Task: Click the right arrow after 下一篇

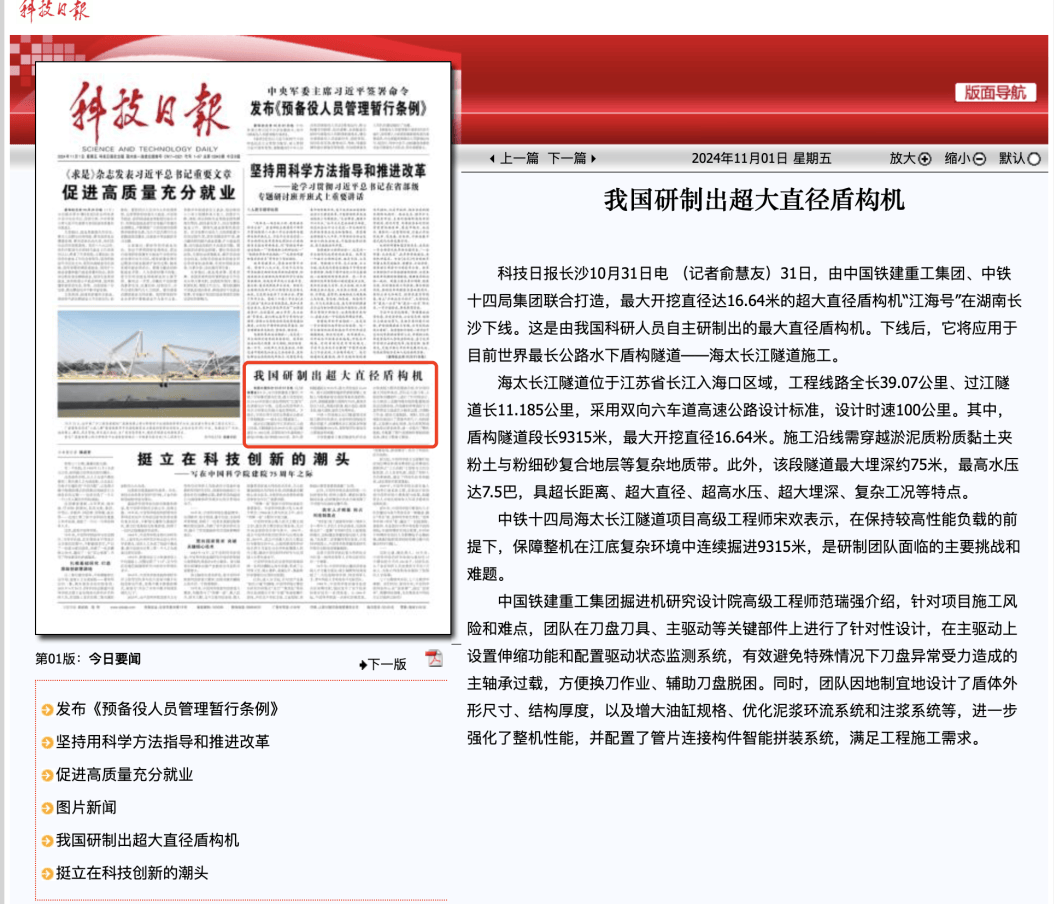Action: (593, 159)
